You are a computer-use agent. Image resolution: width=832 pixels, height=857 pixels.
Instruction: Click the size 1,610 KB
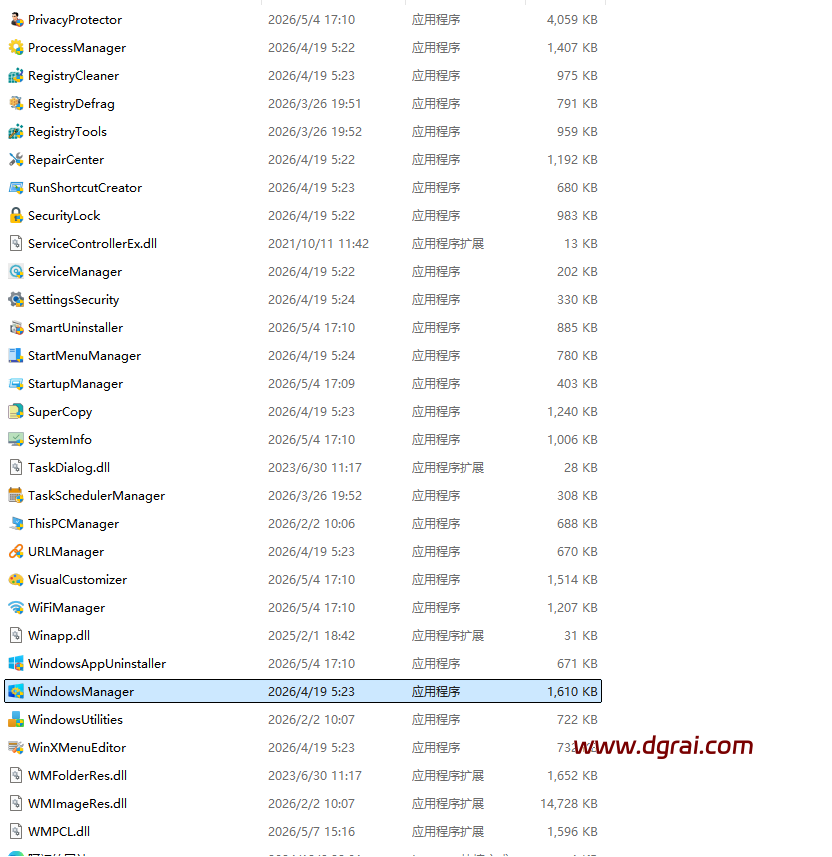point(572,691)
